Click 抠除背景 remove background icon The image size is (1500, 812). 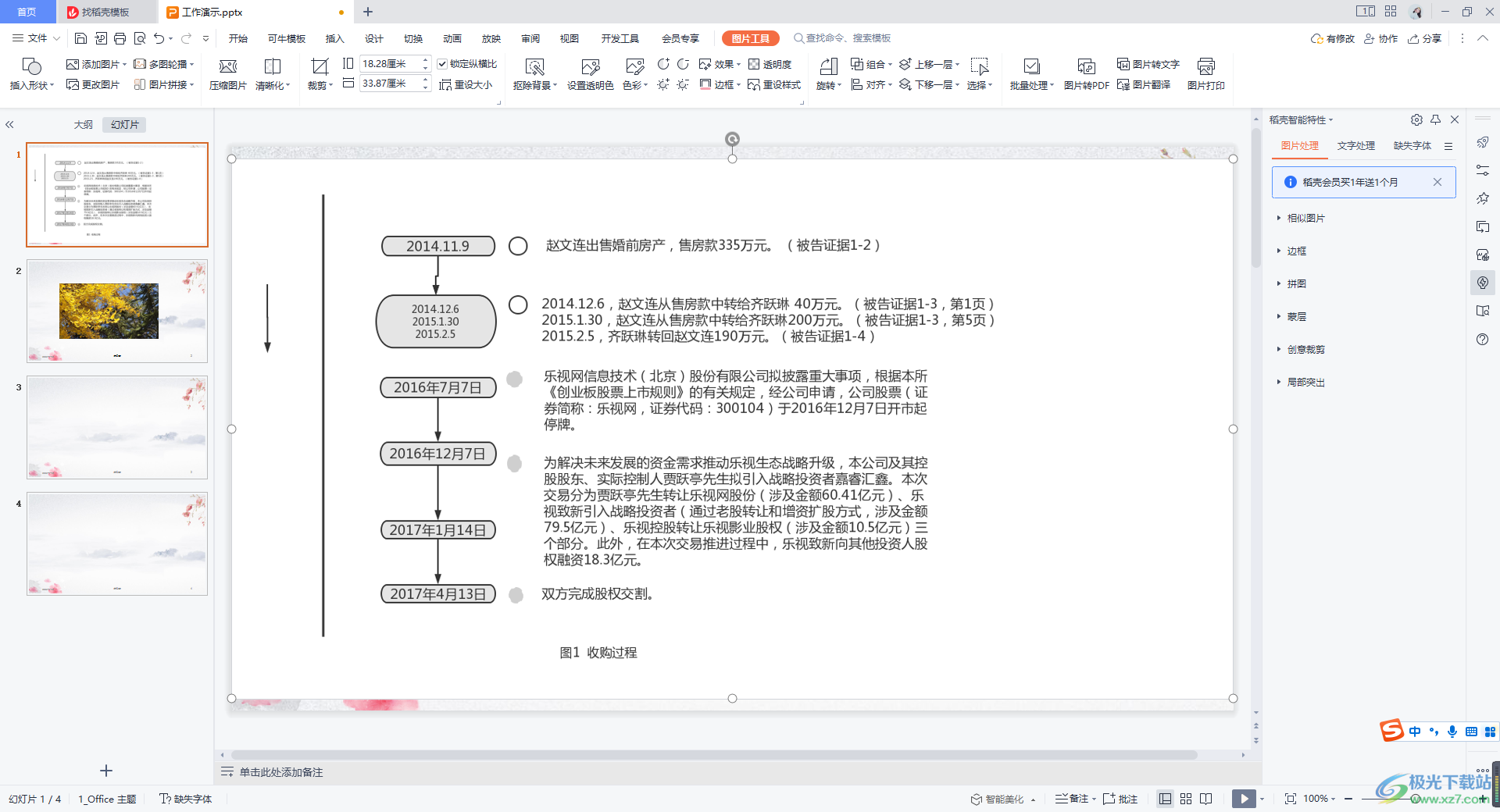pos(535,74)
